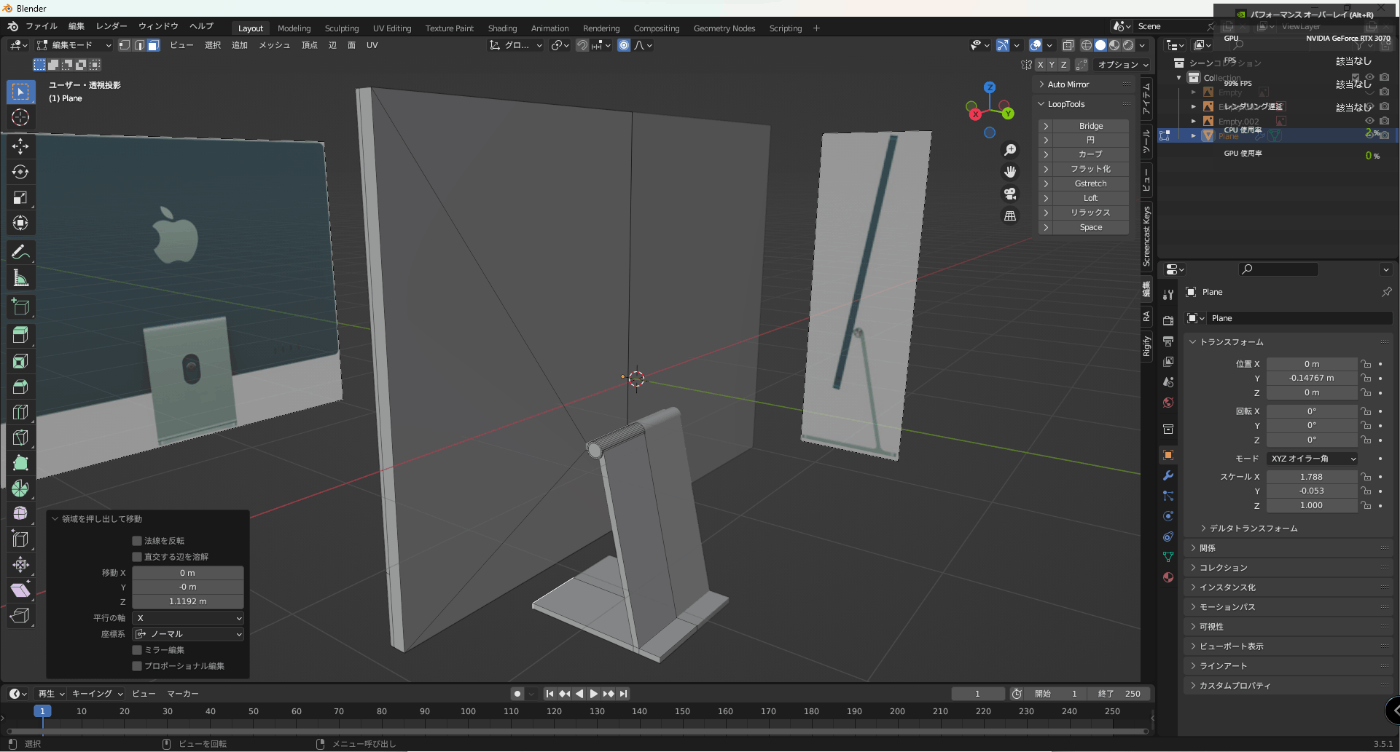The image size is (1400, 752).
Task: Switch to vertex select mode
Action: click(x=125, y=45)
